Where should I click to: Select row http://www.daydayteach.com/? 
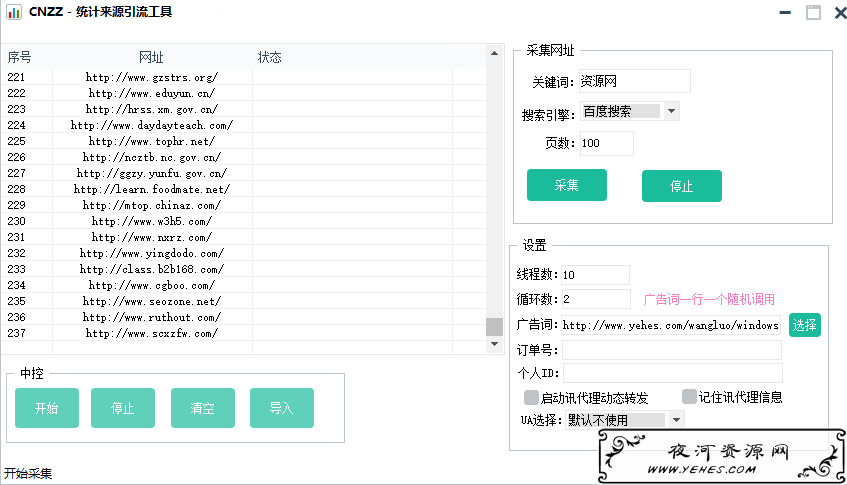243,125
